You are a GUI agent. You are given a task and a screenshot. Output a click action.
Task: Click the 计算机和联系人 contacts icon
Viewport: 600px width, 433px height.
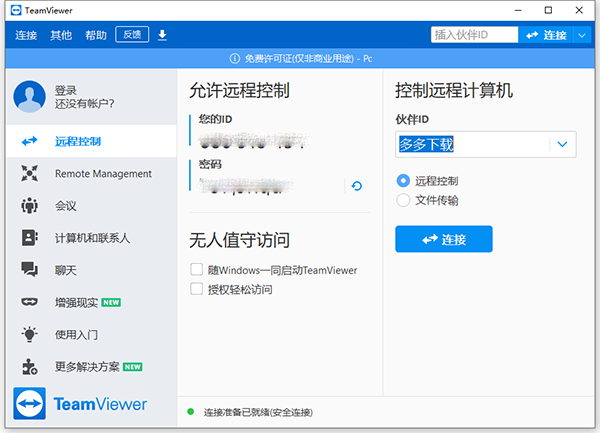(x=29, y=238)
